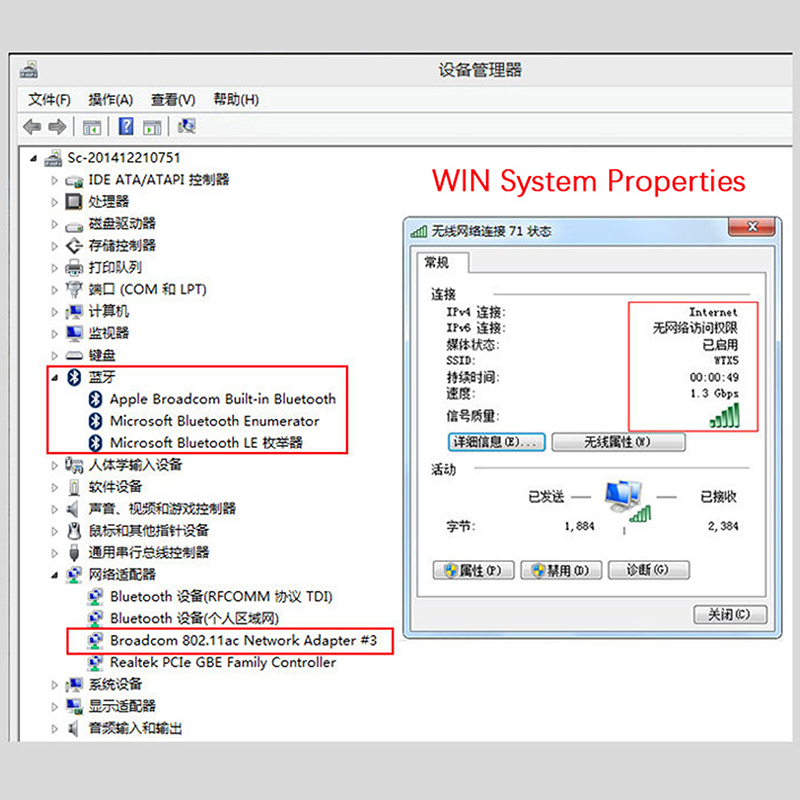Select Apple Broadcom Built-in Bluetooth device
800x800 pixels.
(222, 398)
